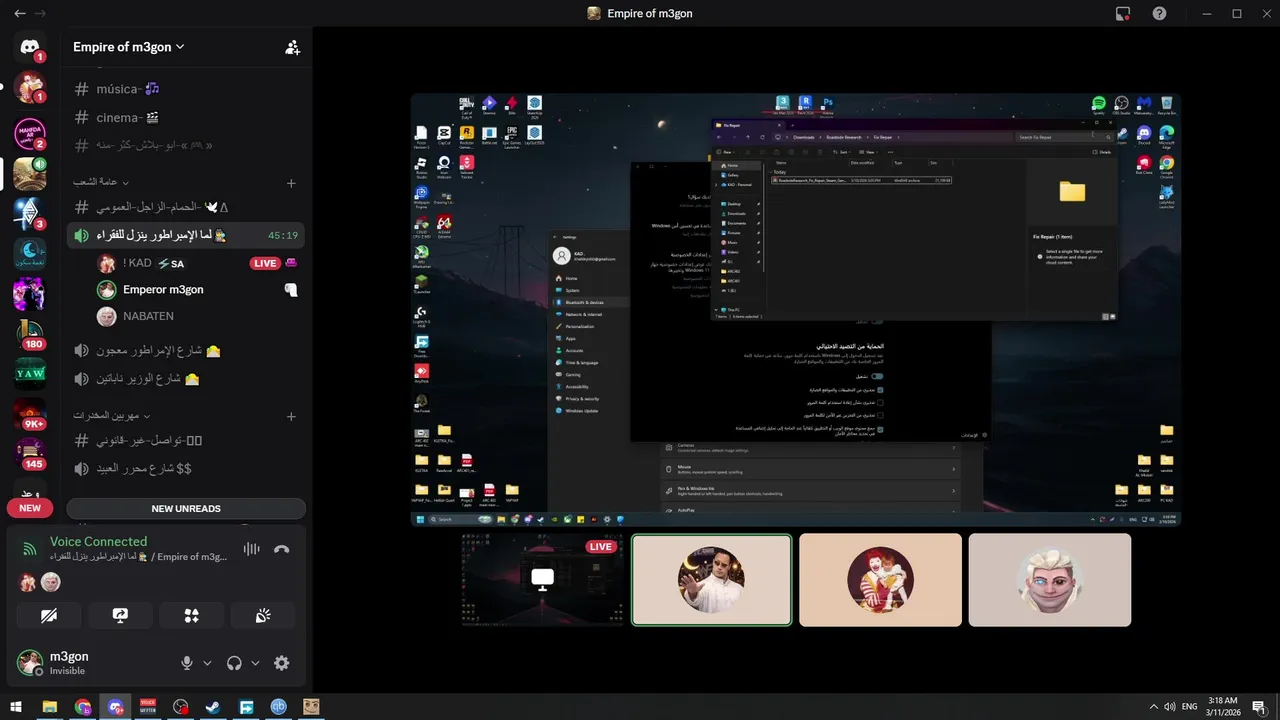The width and height of the screenshot is (1280, 720).
Task: Select active voice channel لما الإمبراطور ينزل للفقراء
Action: click(186, 236)
